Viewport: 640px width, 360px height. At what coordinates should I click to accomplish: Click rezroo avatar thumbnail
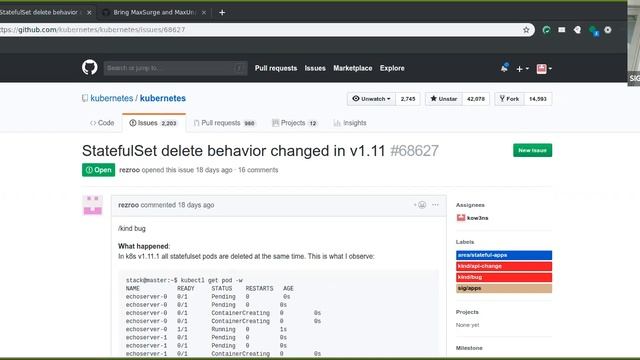93,205
